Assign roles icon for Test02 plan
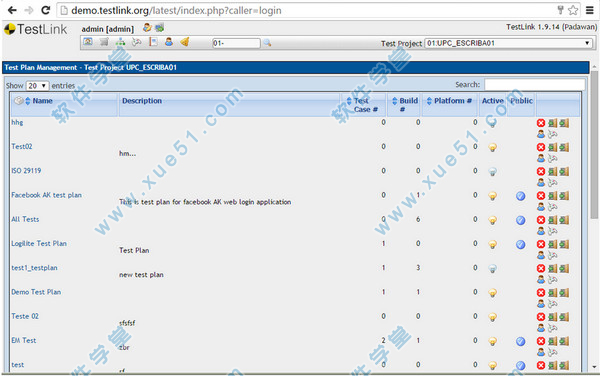Screen dimensions: 600x376 coord(541,158)
